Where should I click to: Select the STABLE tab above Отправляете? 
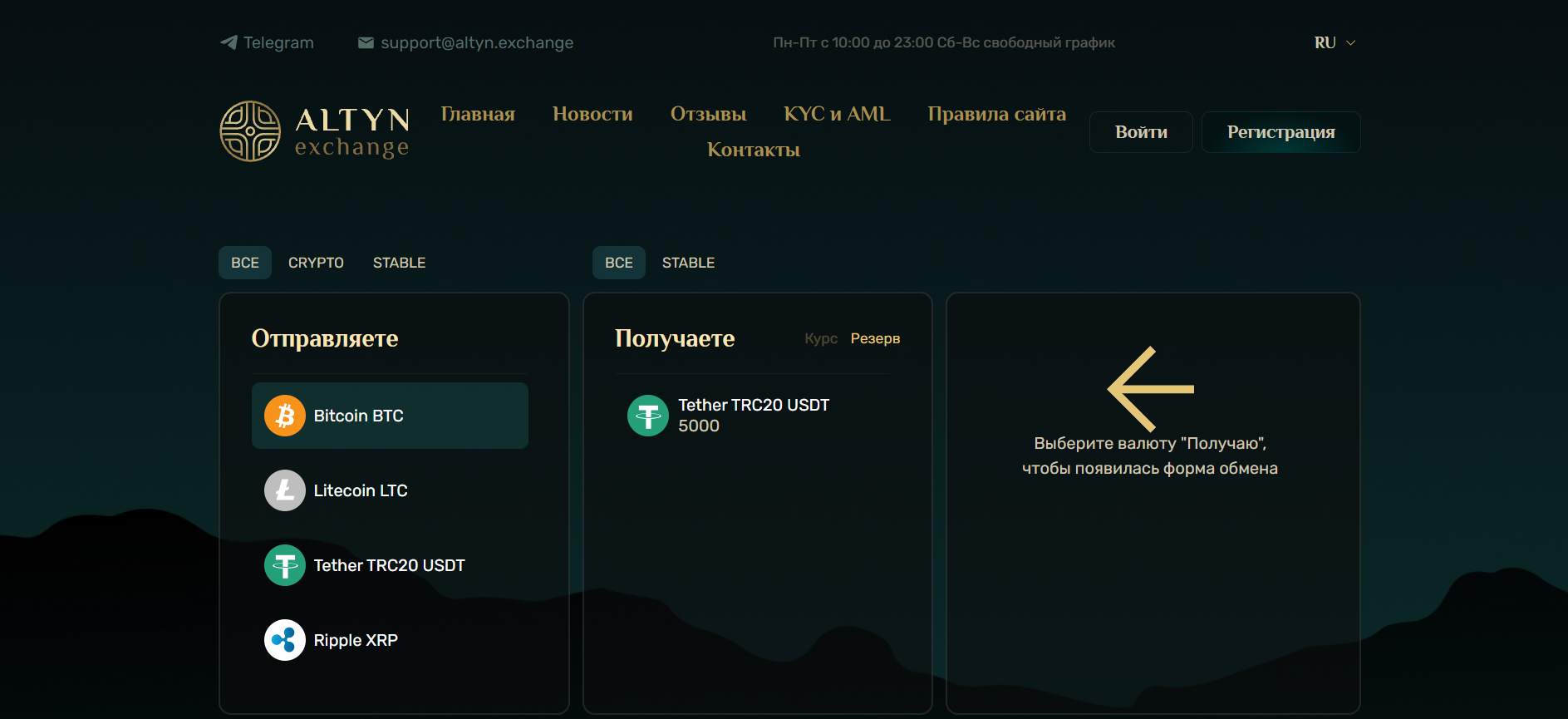click(x=400, y=263)
